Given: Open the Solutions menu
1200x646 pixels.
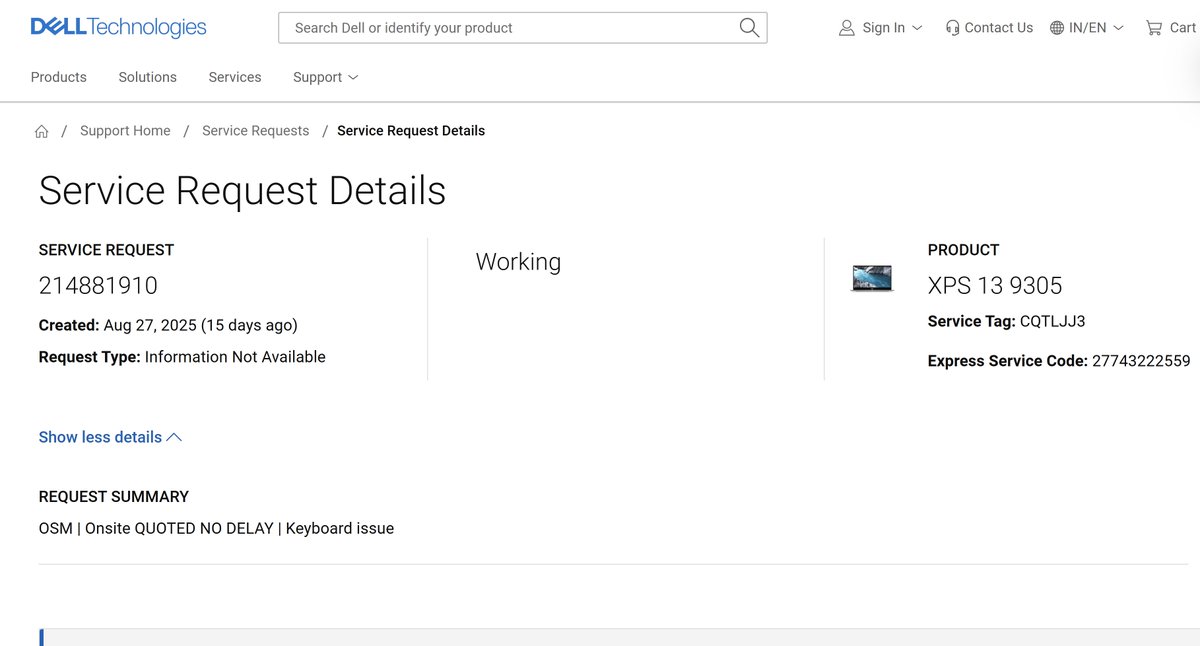Looking at the screenshot, I should coord(147,77).
